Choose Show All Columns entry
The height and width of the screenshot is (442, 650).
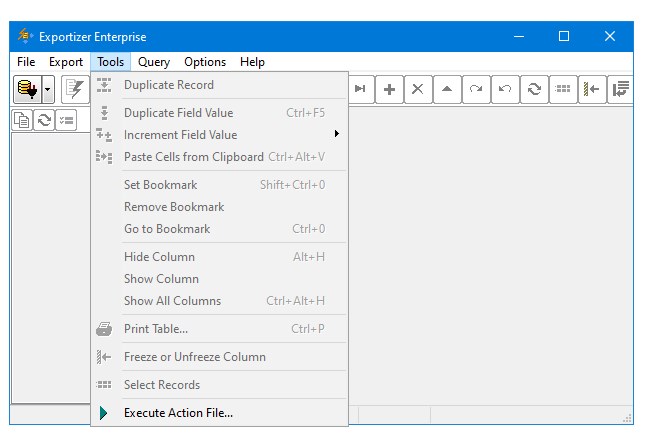[x=219, y=301]
